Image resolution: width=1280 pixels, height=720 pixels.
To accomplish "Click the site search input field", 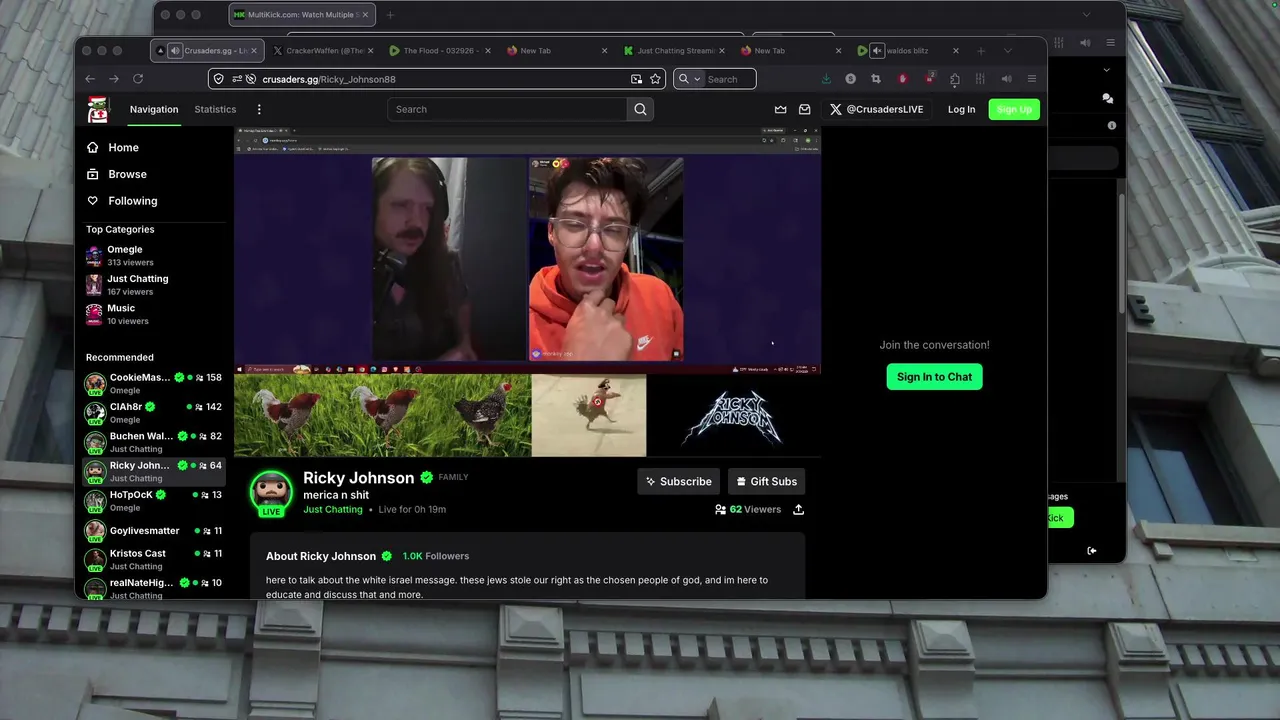I will pos(507,109).
